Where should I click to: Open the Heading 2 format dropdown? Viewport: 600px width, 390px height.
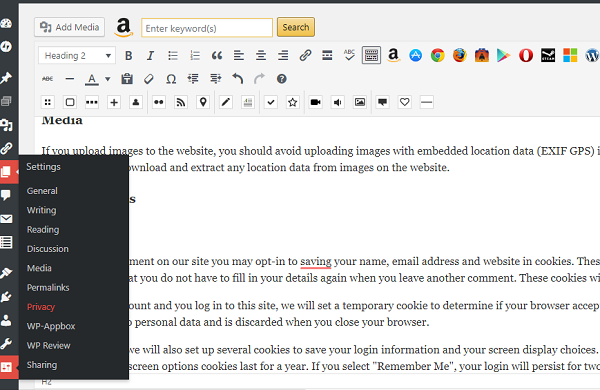pyautogui.click(x=77, y=56)
